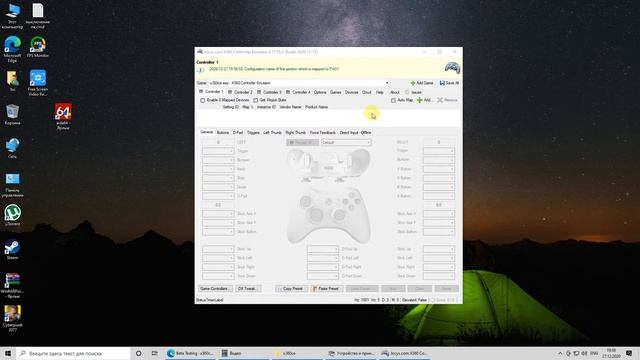Click the Add Game button
The image size is (640, 360).
click(x=422, y=83)
